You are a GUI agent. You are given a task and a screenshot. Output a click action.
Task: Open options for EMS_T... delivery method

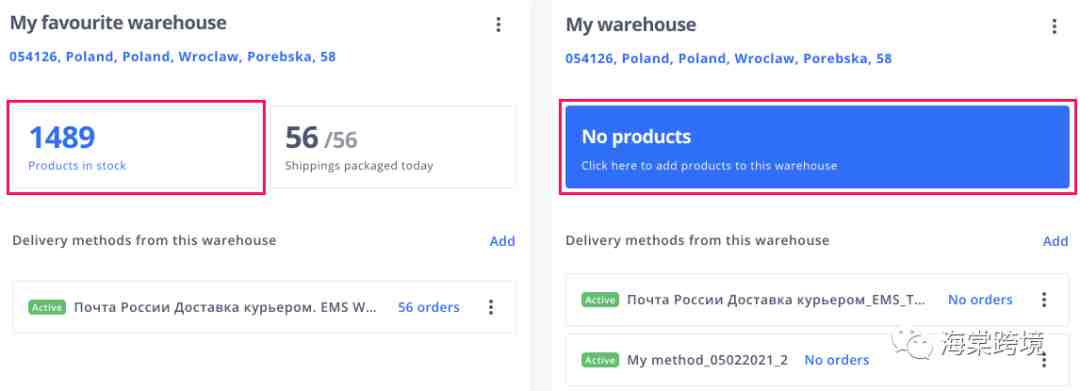click(x=1044, y=299)
